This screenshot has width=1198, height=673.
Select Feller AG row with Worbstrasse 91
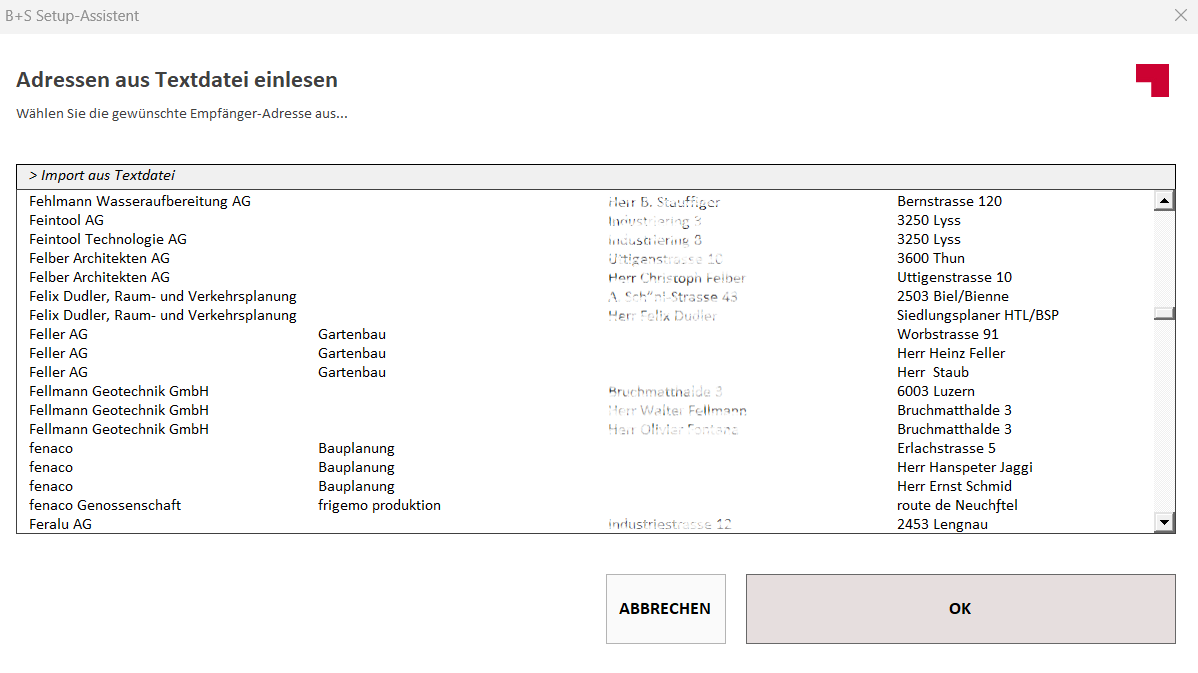(x=585, y=335)
